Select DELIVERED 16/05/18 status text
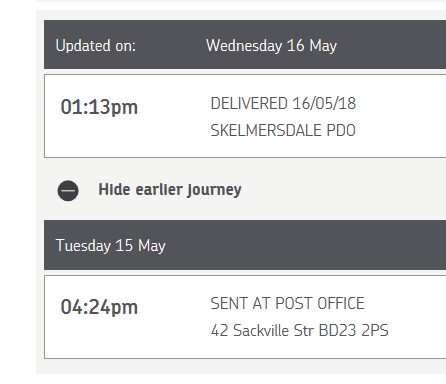Viewport: 446px width, 384px height. coord(283,103)
